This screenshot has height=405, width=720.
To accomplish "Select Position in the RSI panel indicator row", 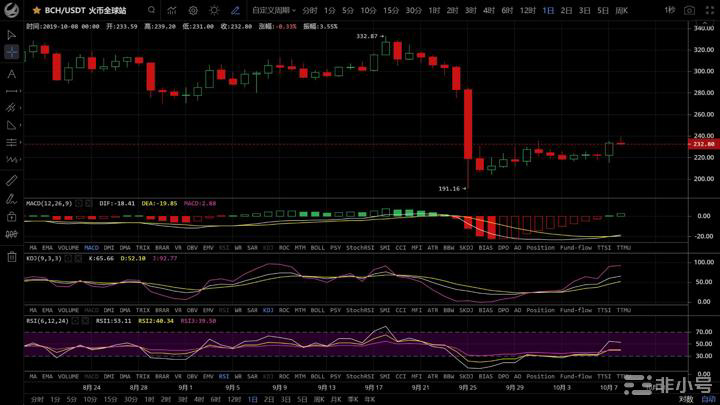I will (x=540, y=377).
